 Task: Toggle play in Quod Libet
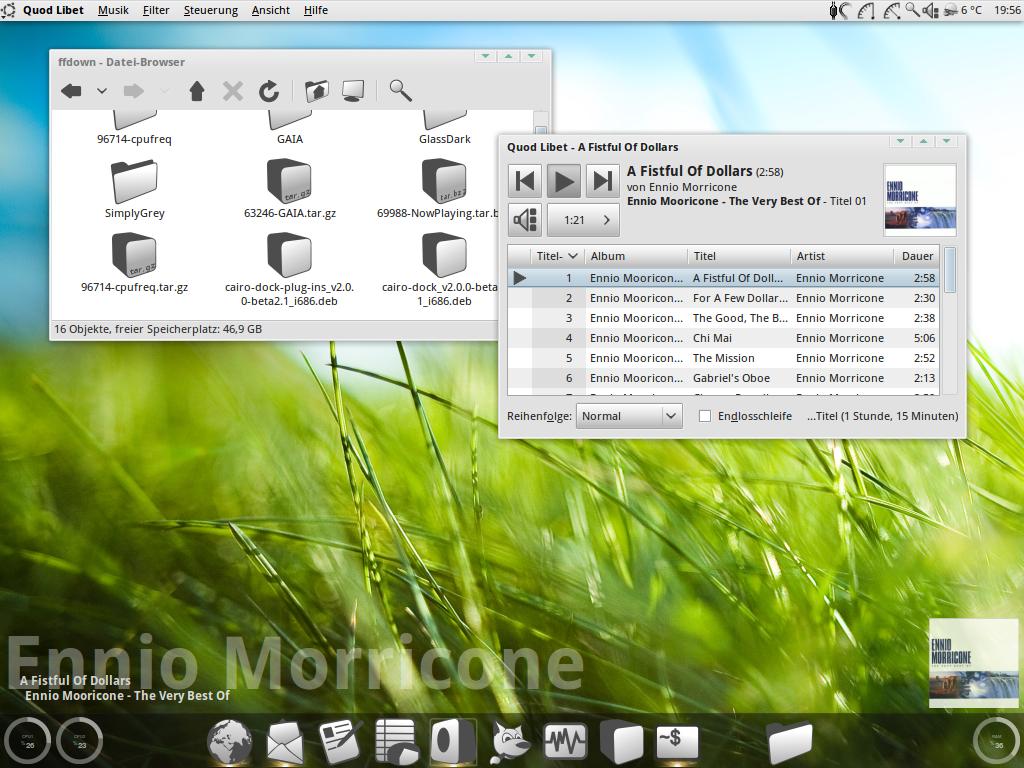tap(564, 181)
